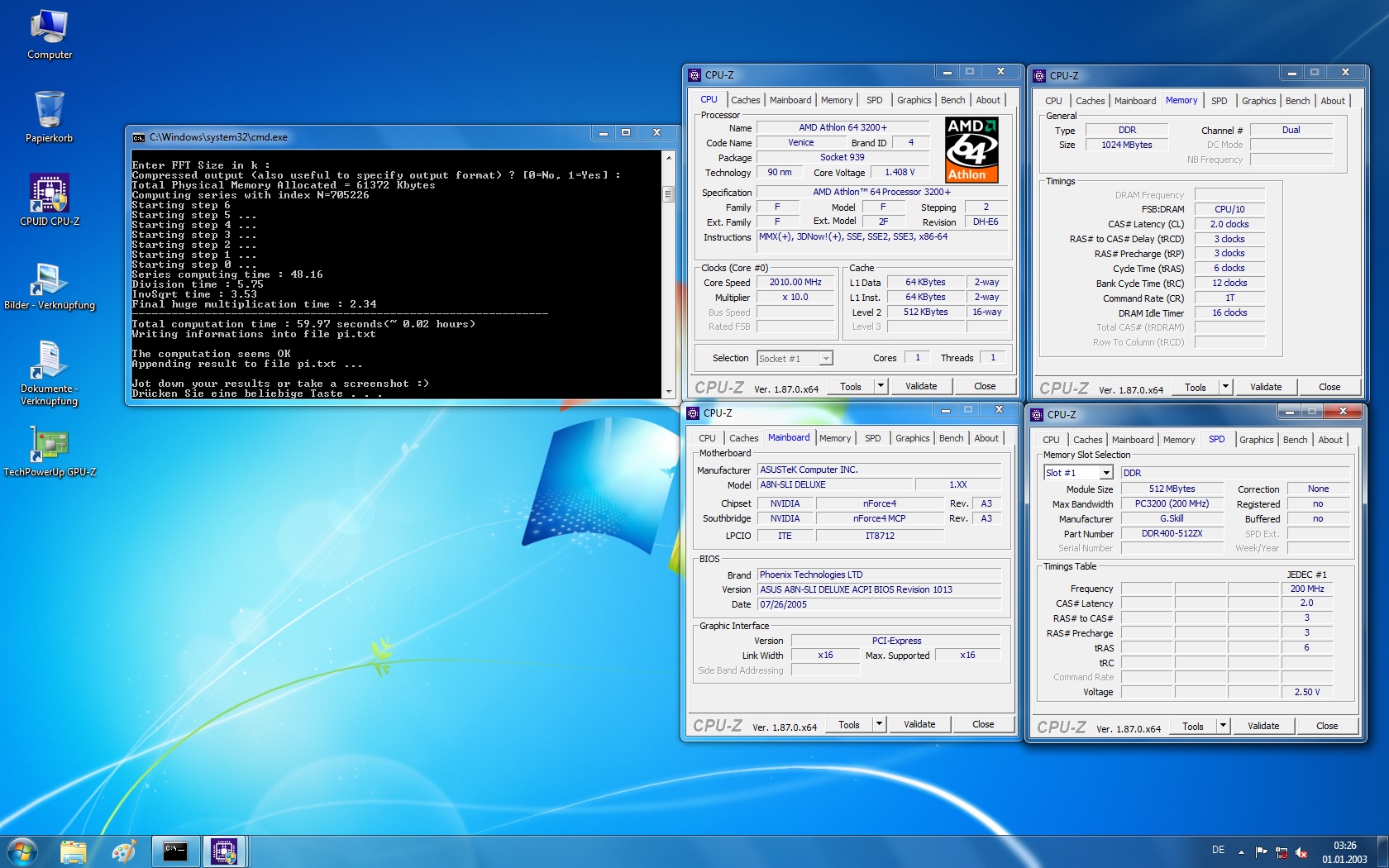1389x868 pixels.
Task: Click the DE language indicator
Action: [x=1218, y=850]
